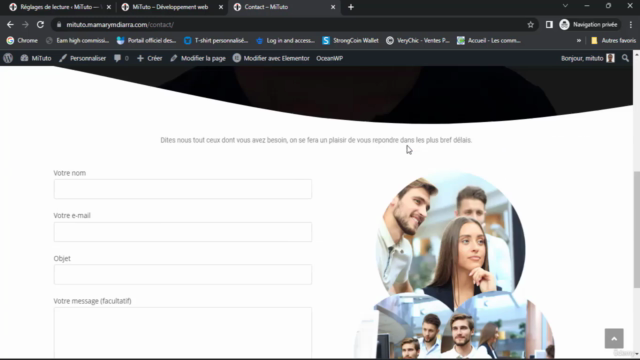Viewport: 640px width, 360px height.
Task: Open the Autres favoris folder
Action: pyautogui.click(x=613, y=40)
